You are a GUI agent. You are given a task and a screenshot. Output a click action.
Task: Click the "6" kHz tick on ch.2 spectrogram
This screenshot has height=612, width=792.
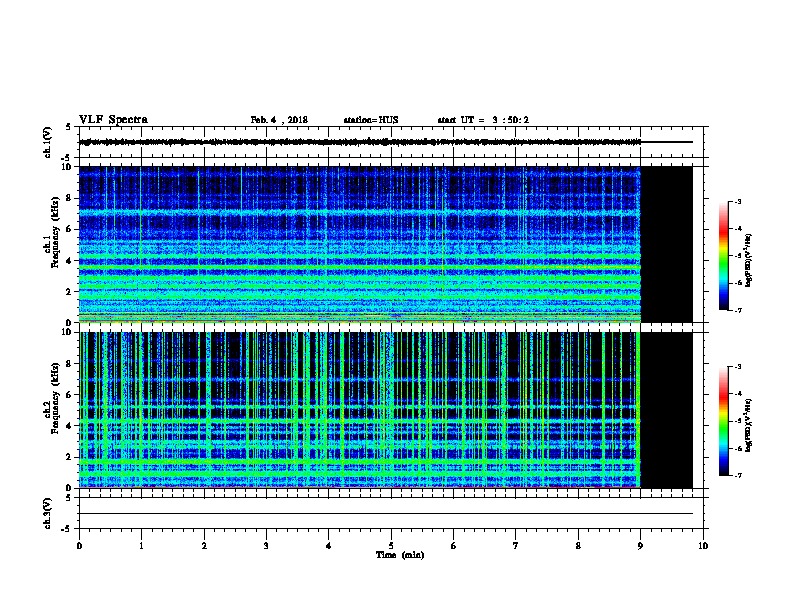(69, 395)
